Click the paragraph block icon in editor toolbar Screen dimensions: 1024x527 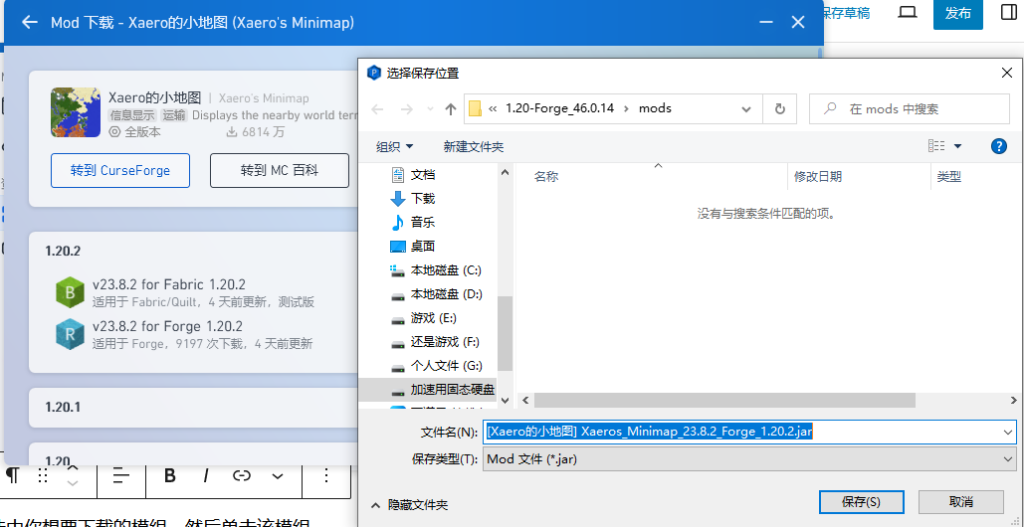[x=12, y=475]
